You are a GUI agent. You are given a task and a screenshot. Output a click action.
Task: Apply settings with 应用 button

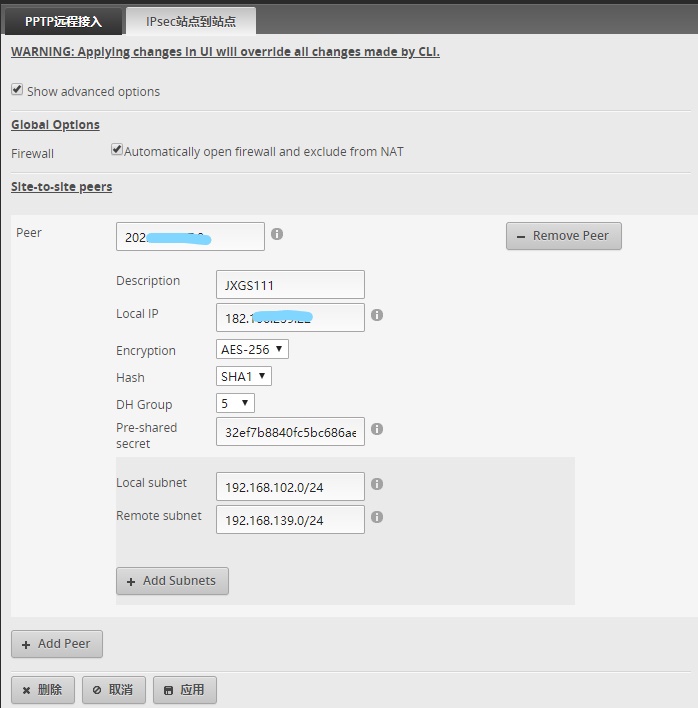(x=185, y=690)
